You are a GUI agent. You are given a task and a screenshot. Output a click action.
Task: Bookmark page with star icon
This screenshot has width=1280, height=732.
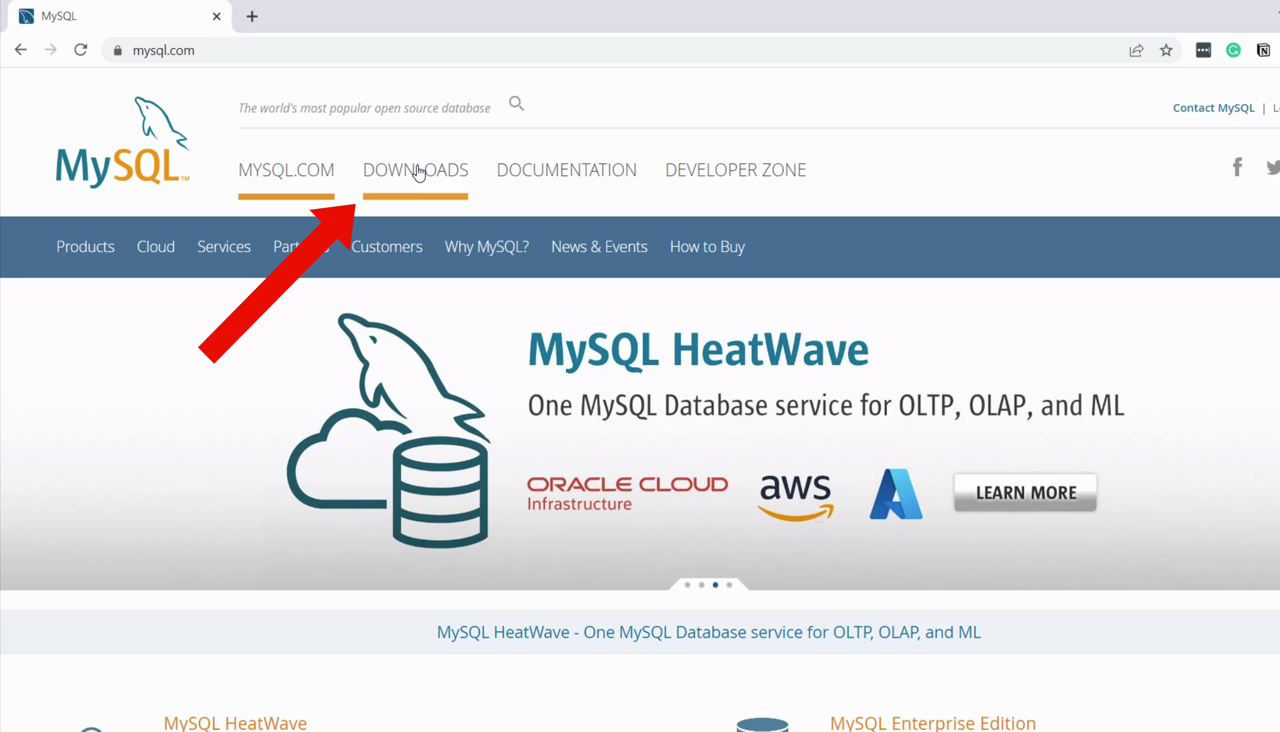(x=1166, y=50)
